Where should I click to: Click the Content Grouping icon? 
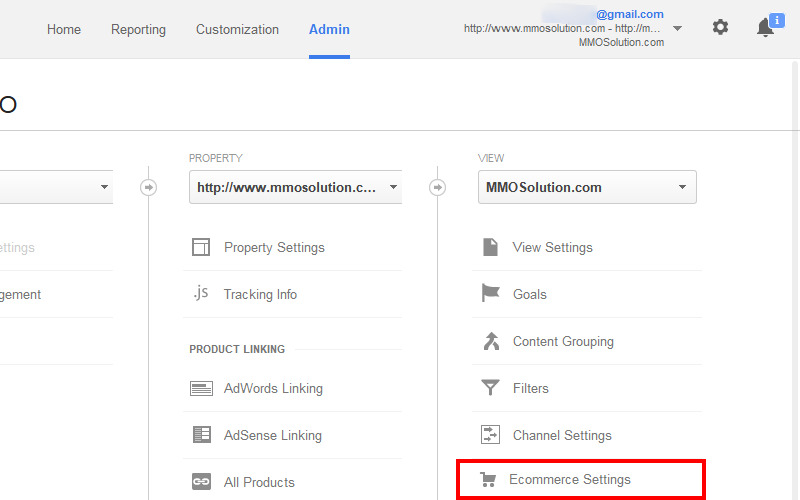(x=491, y=341)
